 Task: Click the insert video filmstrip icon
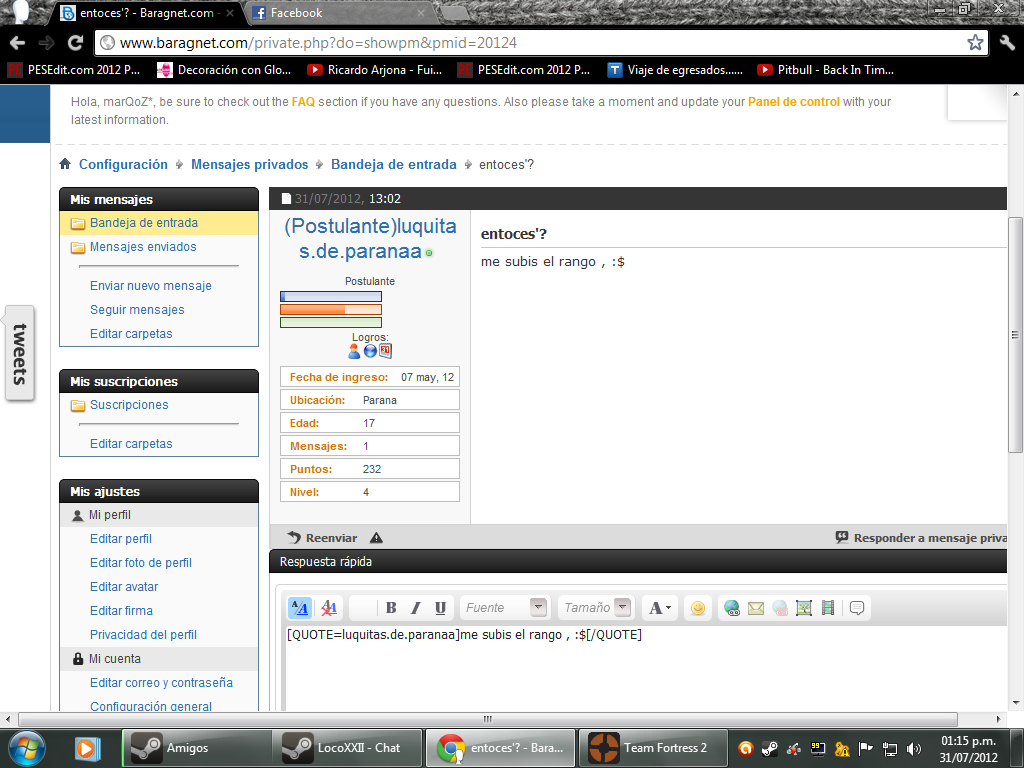coord(827,608)
